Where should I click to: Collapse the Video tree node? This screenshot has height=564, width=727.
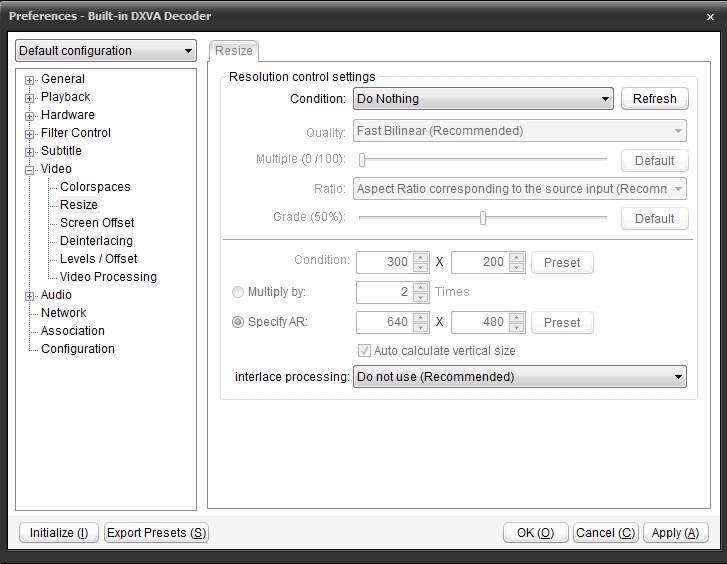pyautogui.click(x=29, y=170)
